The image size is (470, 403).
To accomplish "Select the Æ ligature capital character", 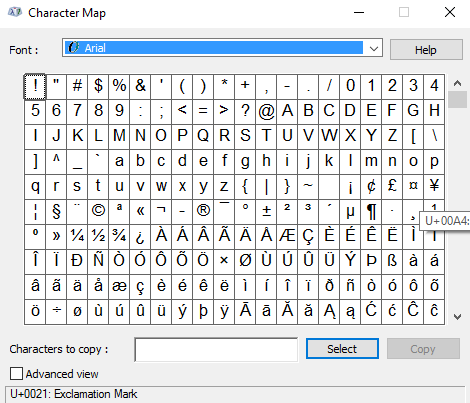I will click(287, 237).
